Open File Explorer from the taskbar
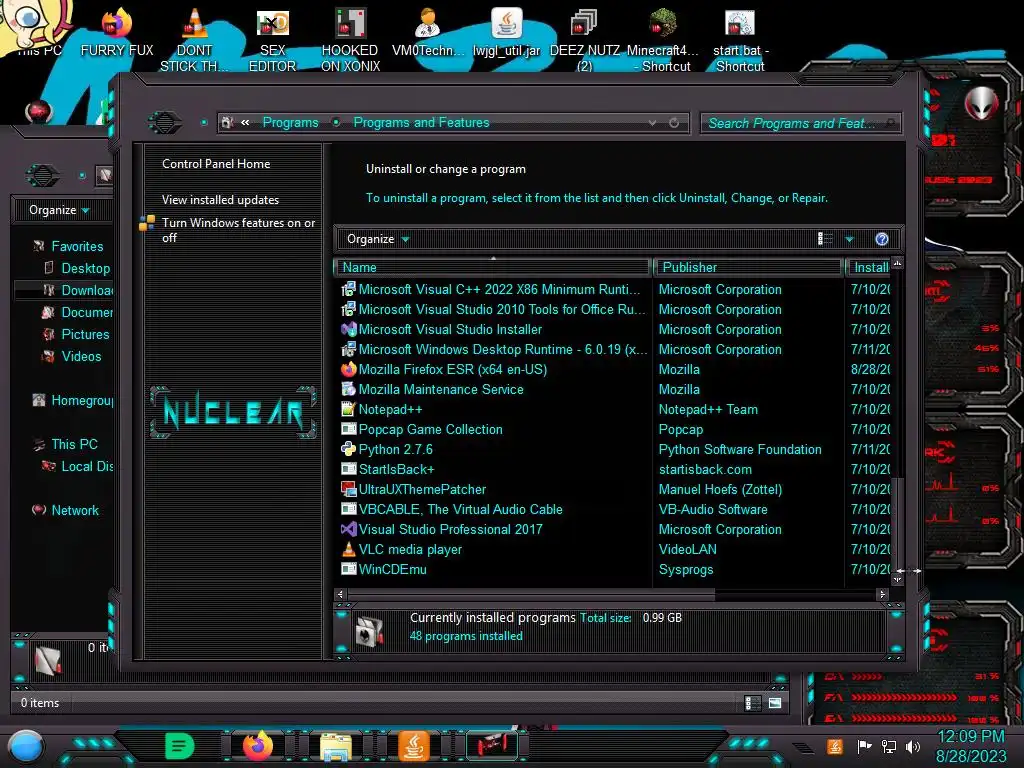The width and height of the screenshot is (1024, 768). pyautogui.click(x=336, y=746)
